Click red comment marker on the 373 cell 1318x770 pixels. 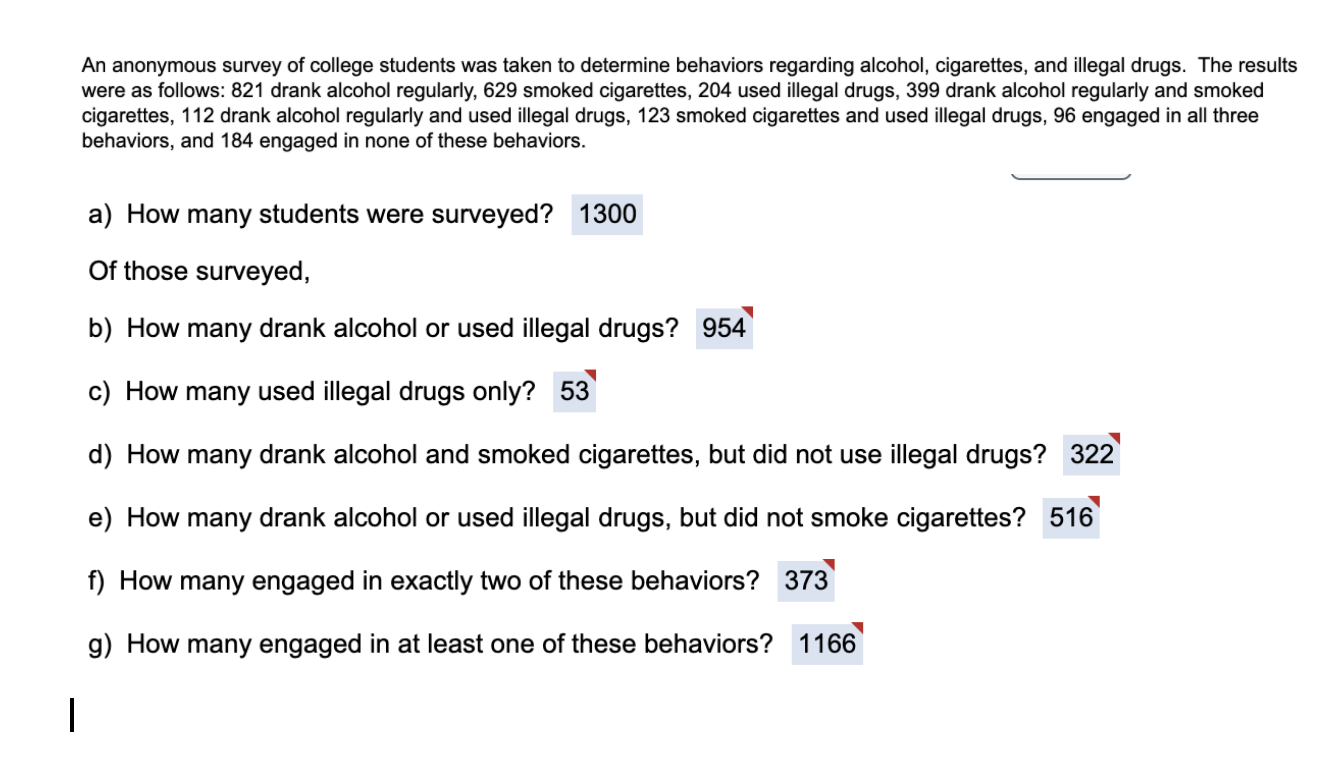click(828, 565)
